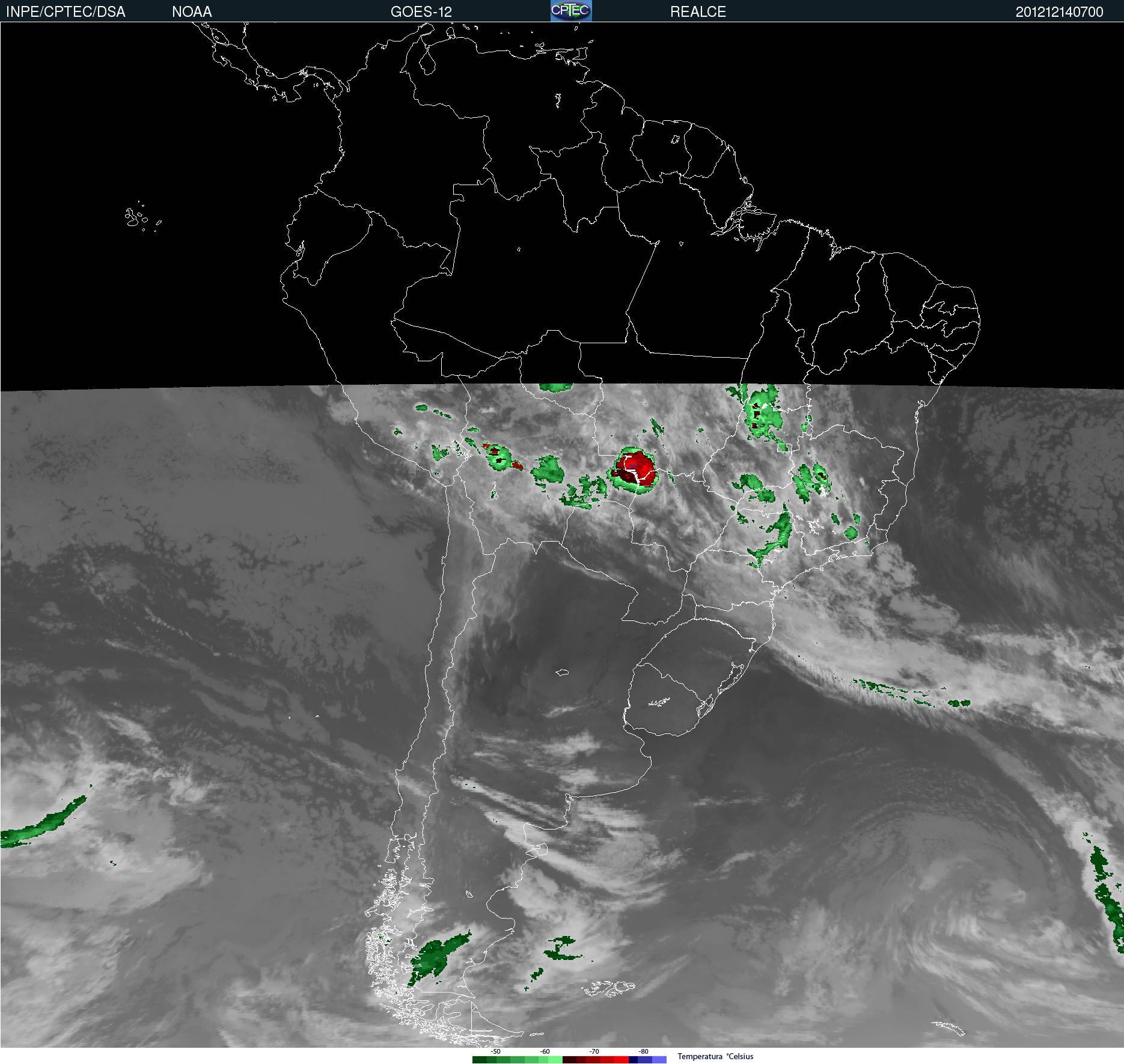Pick the darkest green swatch on the legend
1124x1064 pixels.
point(480,1060)
